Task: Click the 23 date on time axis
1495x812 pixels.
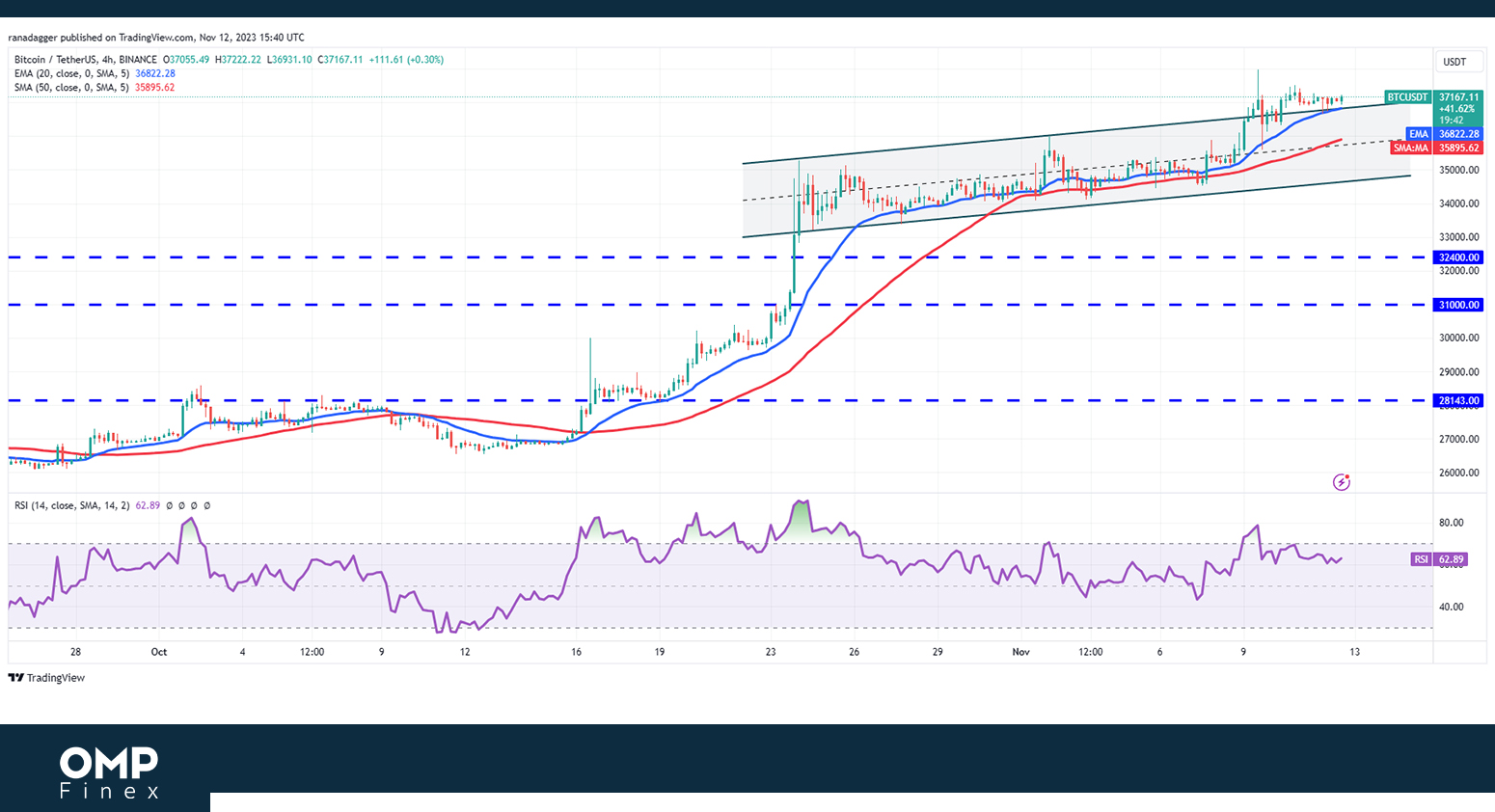Action: [x=771, y=652]
